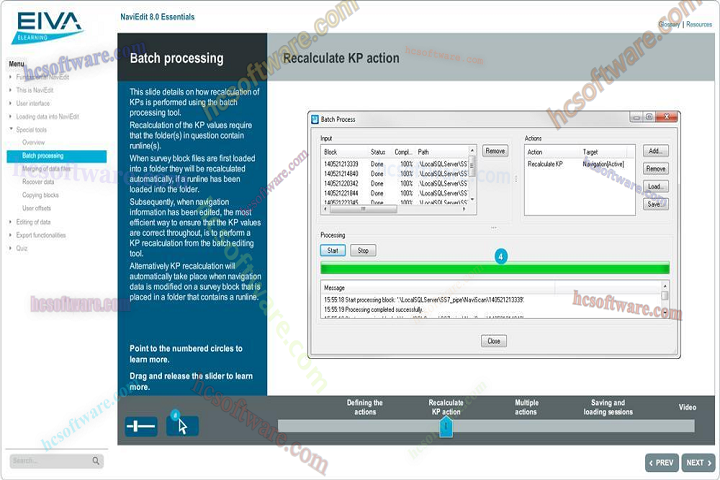Click the Defining the actions timeline label

coord(365,407)
